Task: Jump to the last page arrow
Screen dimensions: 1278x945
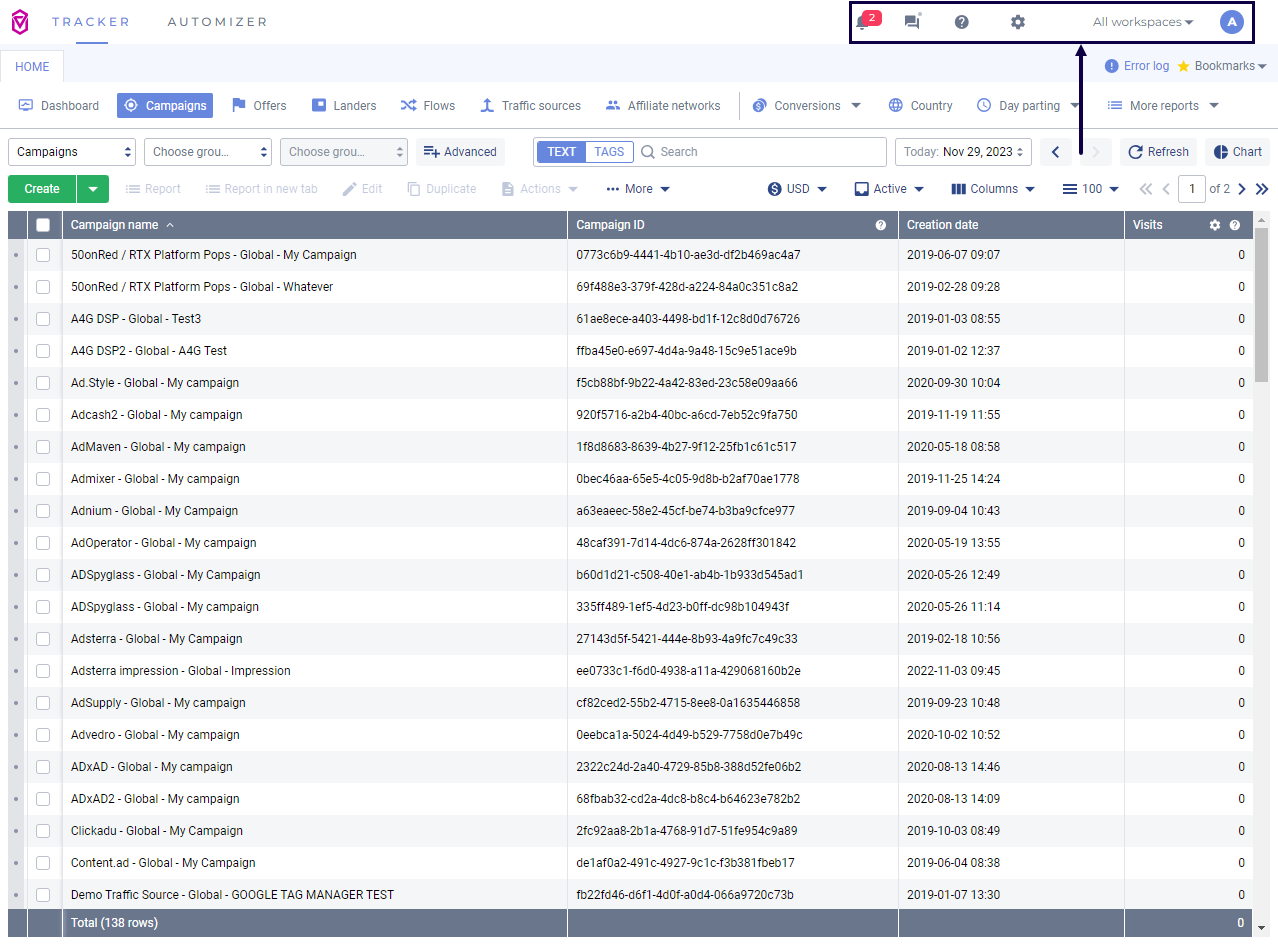Action: coord(1262,189)
